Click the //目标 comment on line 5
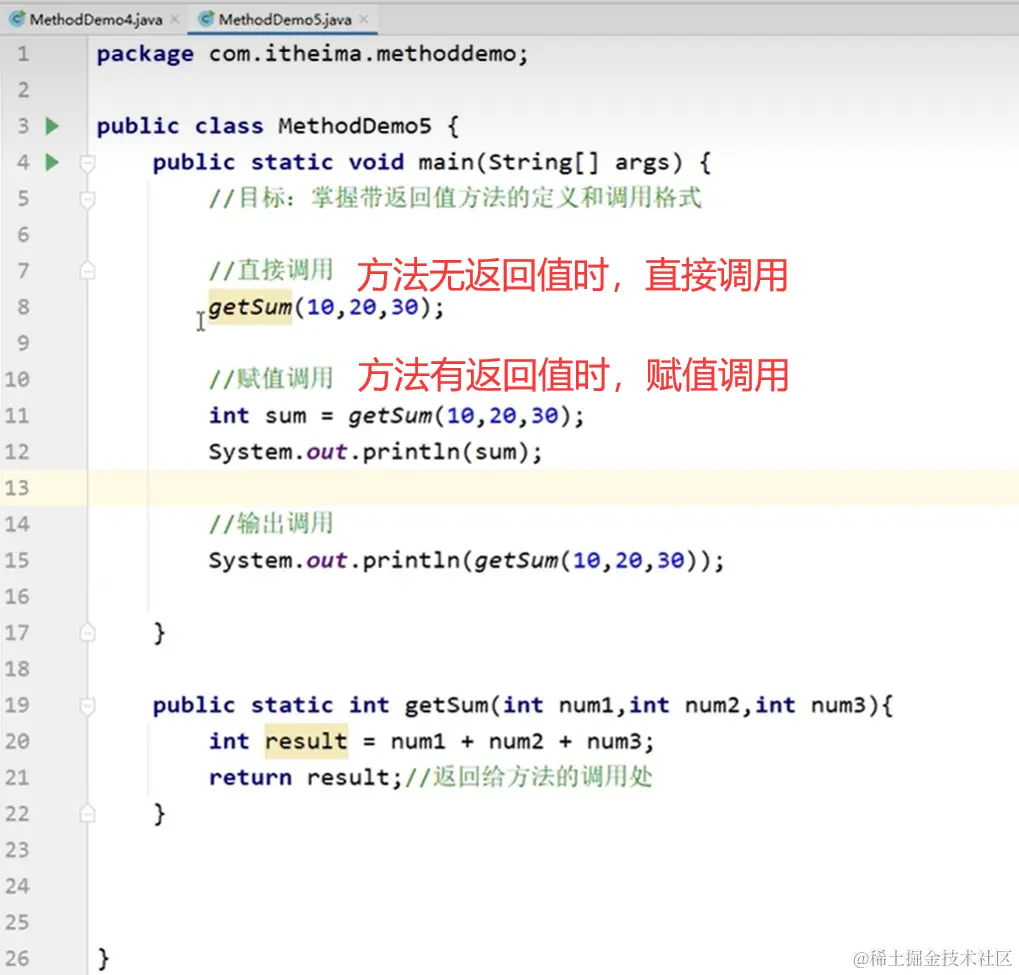1019x975 pixels. pos(455,198)
